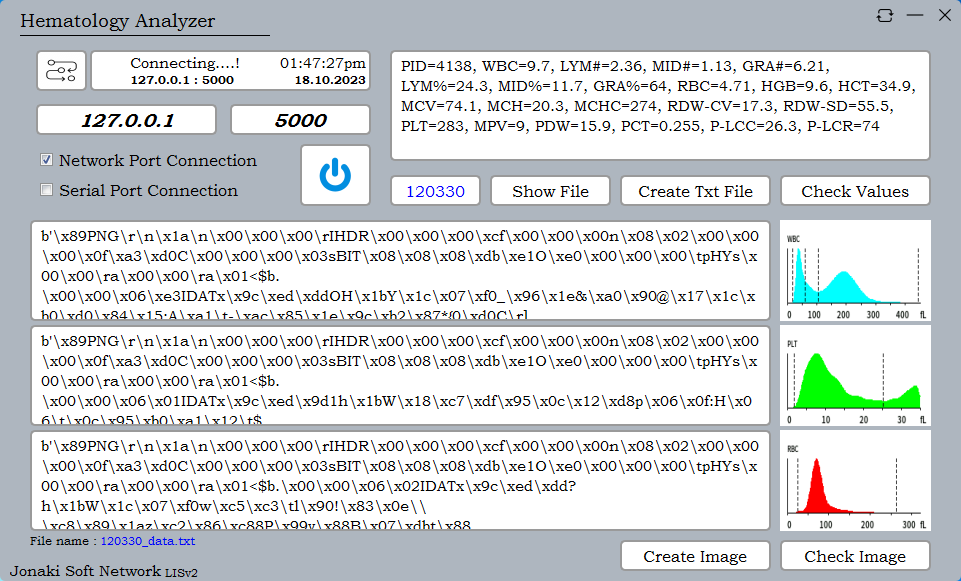961x581 pixels.
Task: Click the 'File name :' label
Action: point(63,541)
